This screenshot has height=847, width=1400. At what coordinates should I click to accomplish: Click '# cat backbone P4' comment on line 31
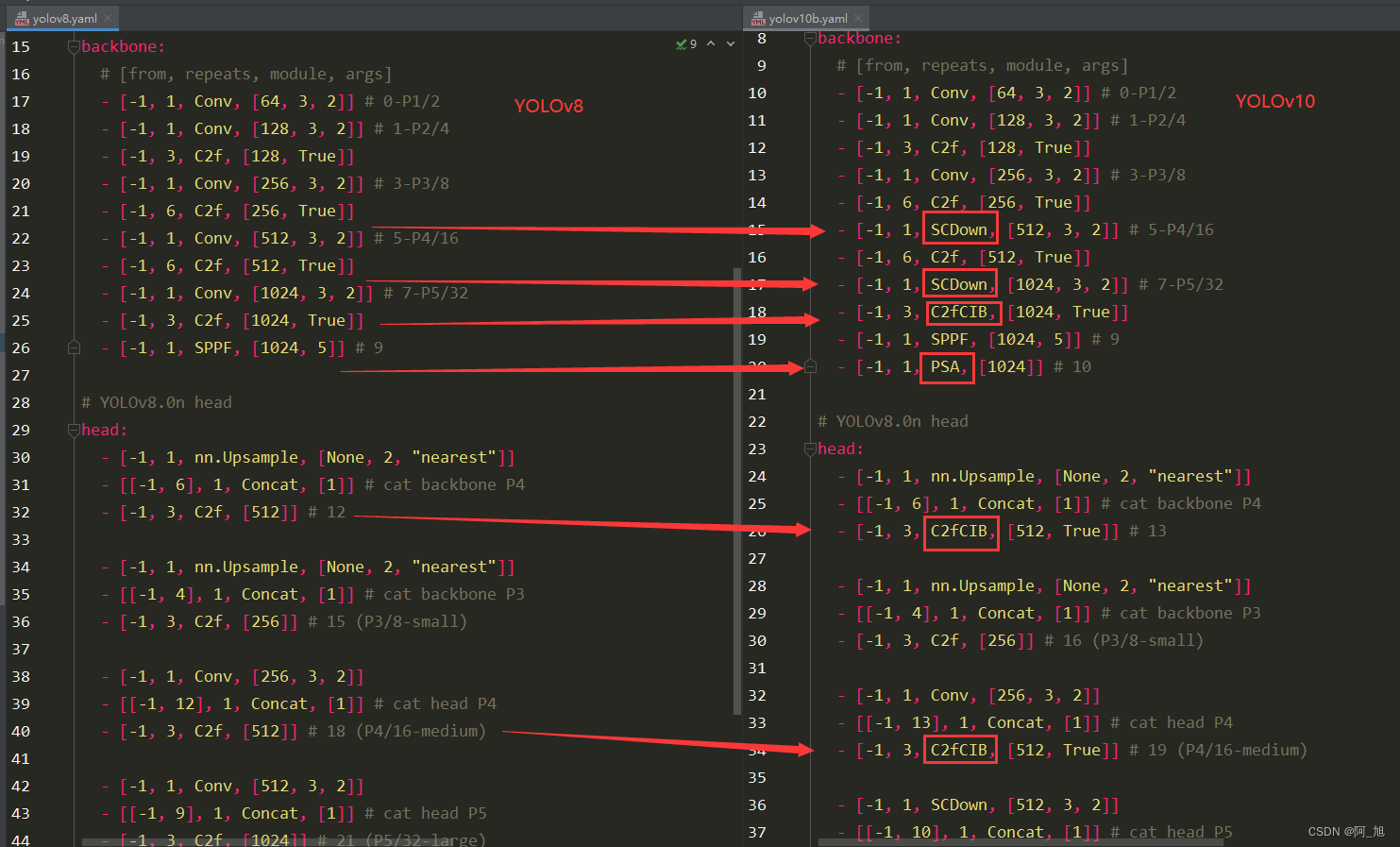445,484
